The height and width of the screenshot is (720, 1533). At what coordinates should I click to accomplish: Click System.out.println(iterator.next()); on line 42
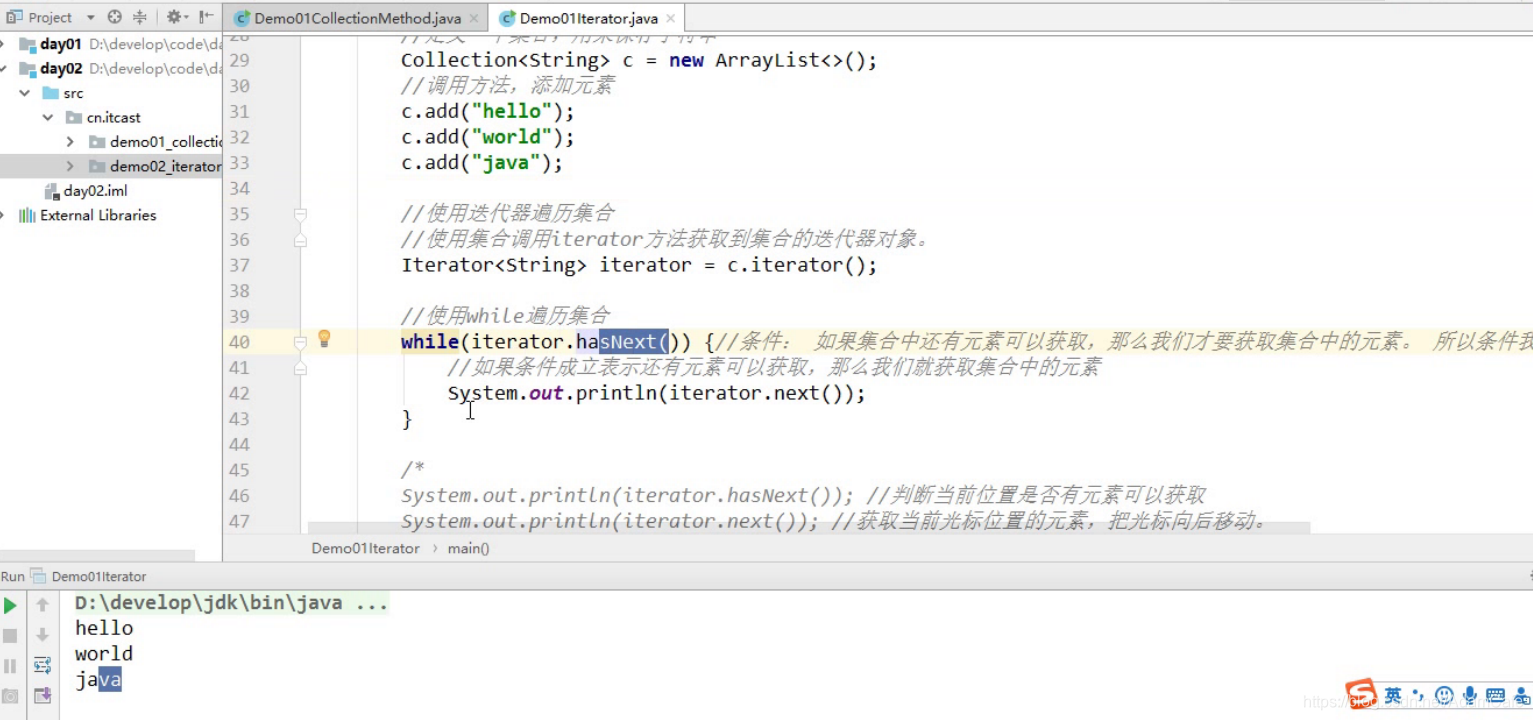(x=656, y=393)
